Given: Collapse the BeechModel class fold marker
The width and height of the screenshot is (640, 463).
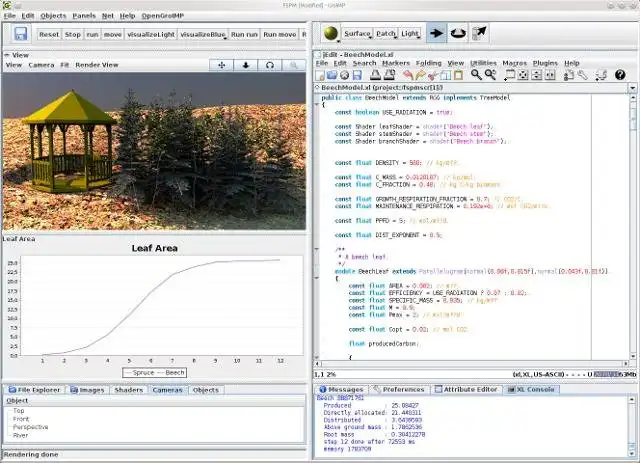Looking at the screenshot, I should 316,105.
